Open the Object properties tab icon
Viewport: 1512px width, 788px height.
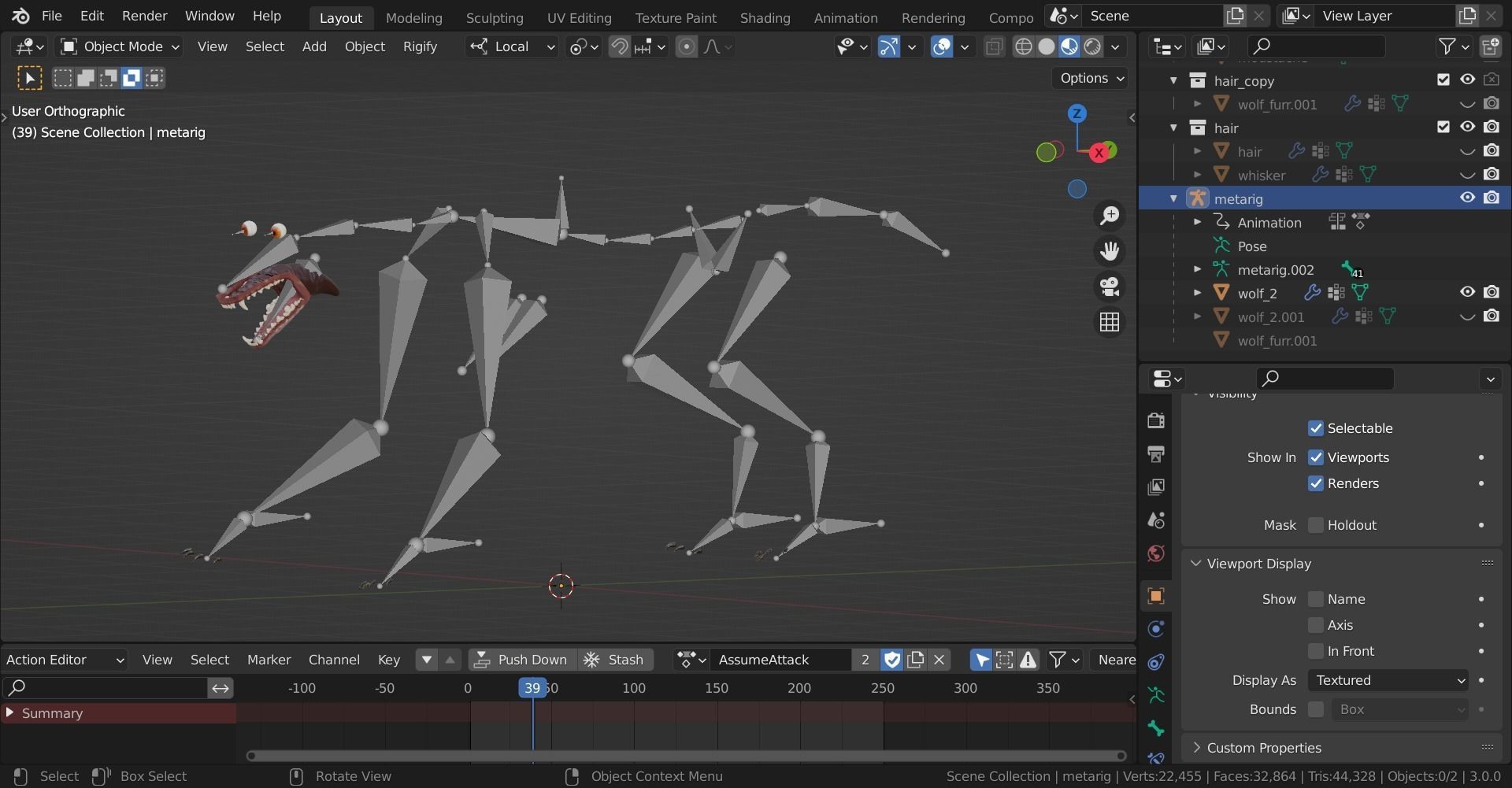pyautogui.click(x=1156, y=596)
